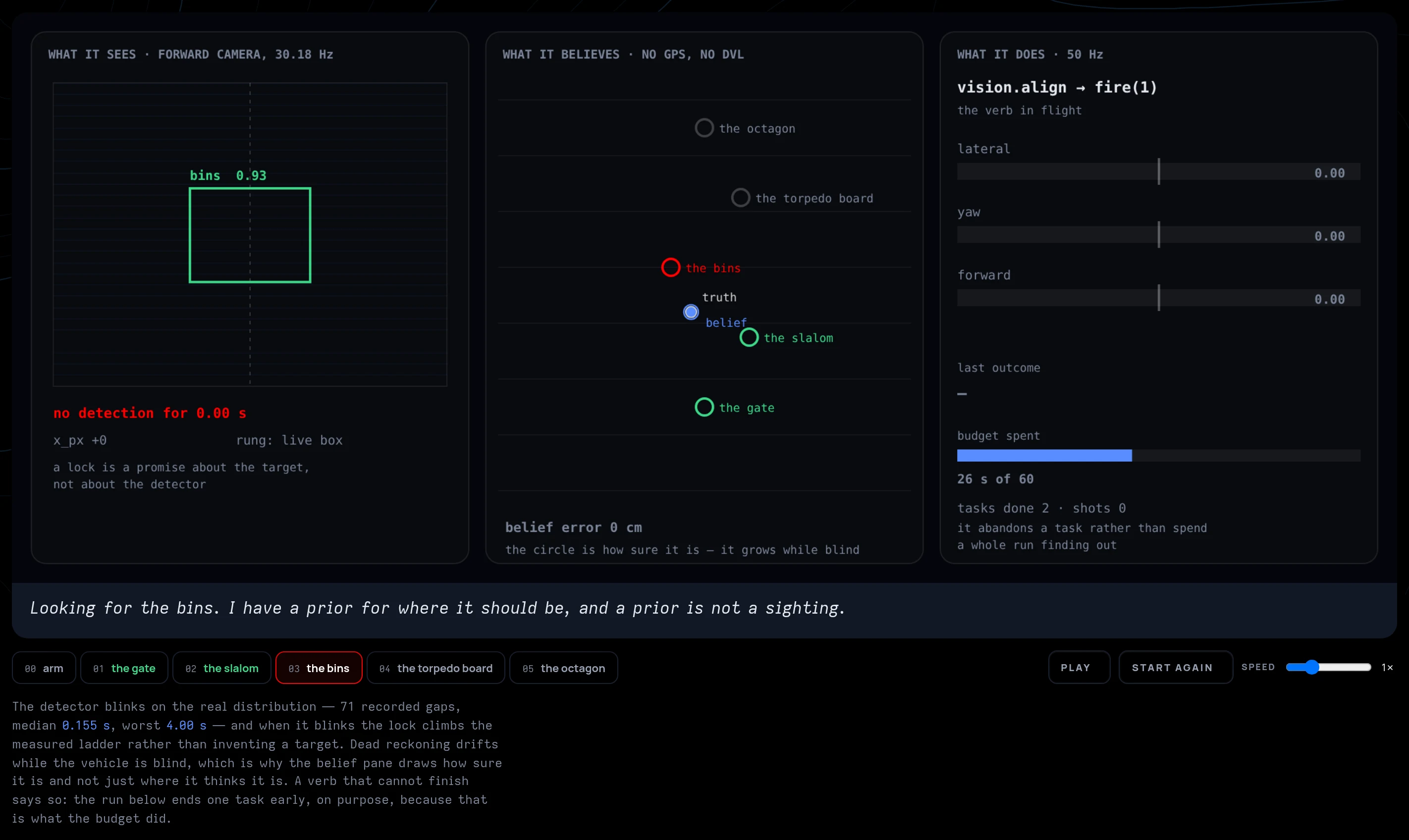Click the torpedo board circle marker
1409x840 pixels.
(741, 198)
